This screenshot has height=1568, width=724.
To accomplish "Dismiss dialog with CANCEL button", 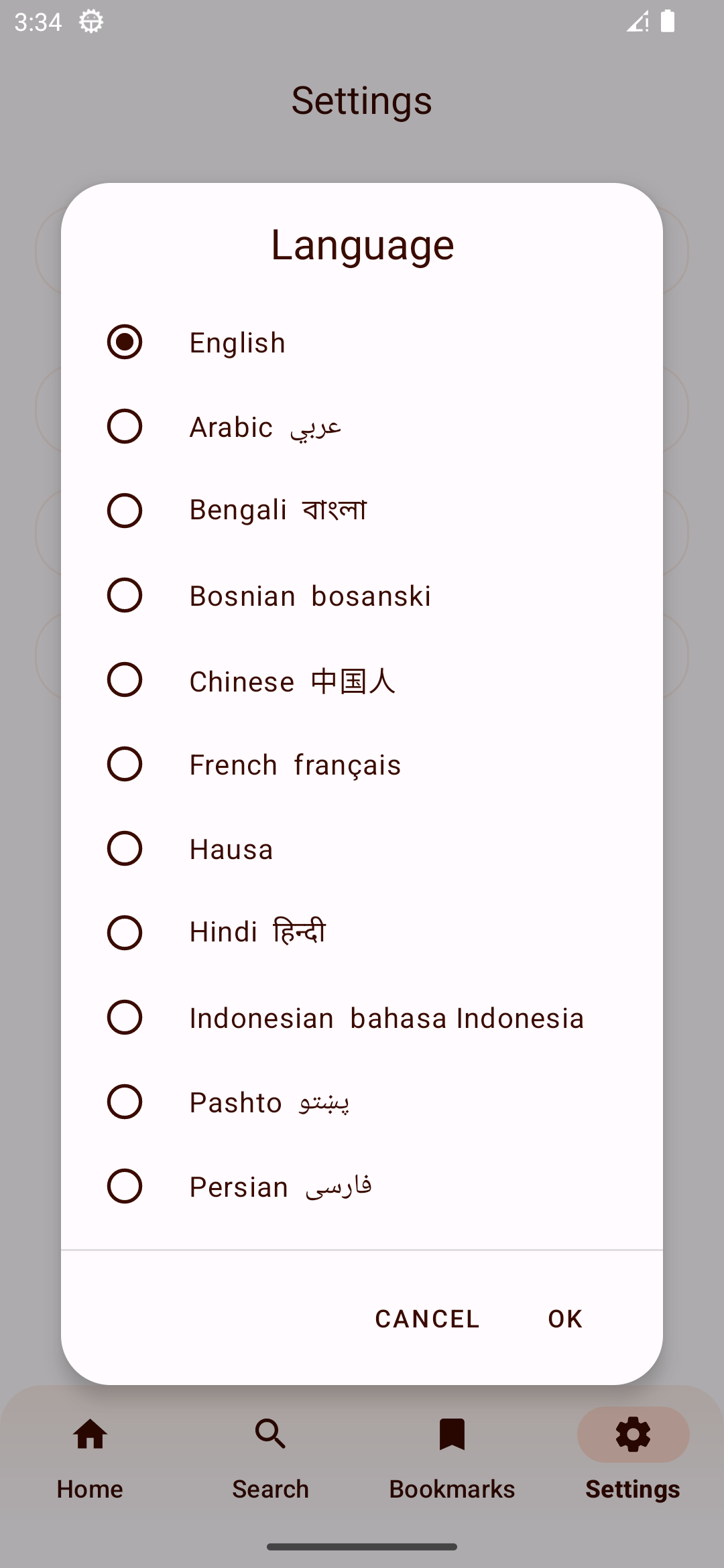I will coord(427,1319).
